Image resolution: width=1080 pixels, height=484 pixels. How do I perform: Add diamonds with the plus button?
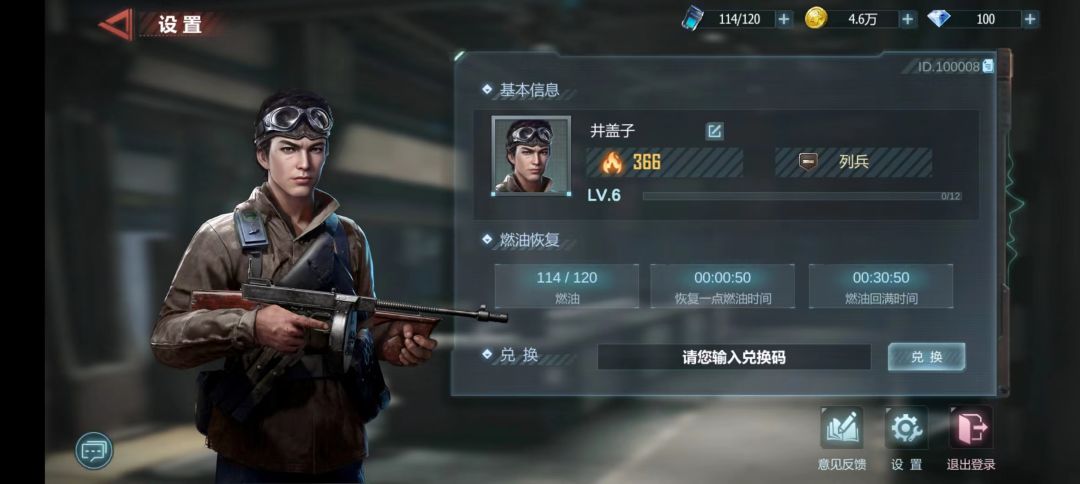[1030, 19]
